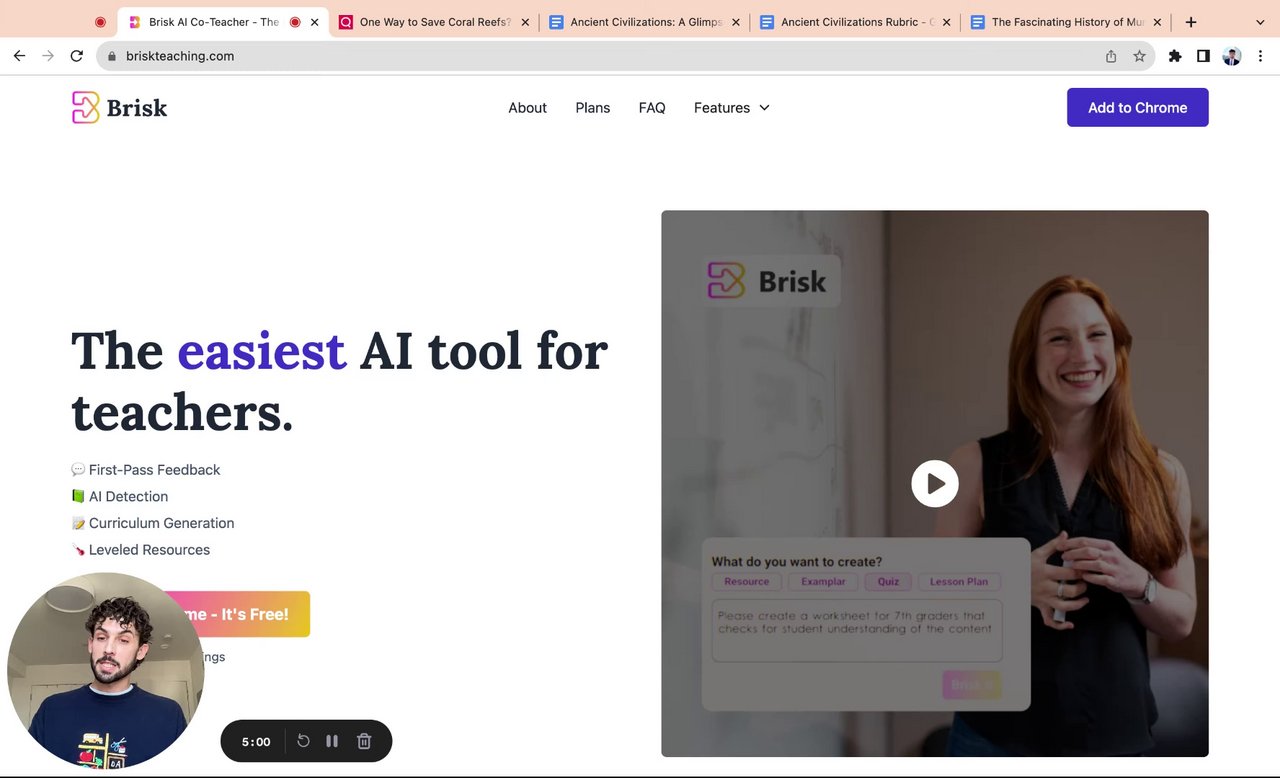Switch to the first tab with the red recording dot

pos(100,22)
